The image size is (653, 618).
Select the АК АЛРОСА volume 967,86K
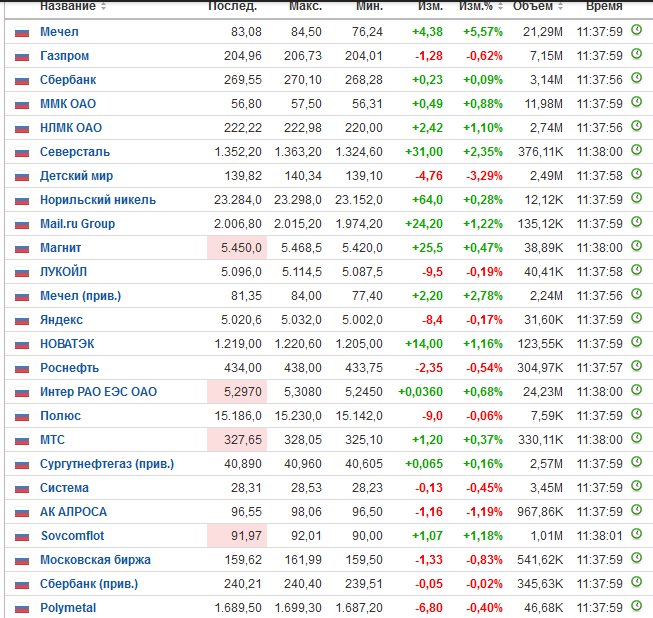(540, 512)
